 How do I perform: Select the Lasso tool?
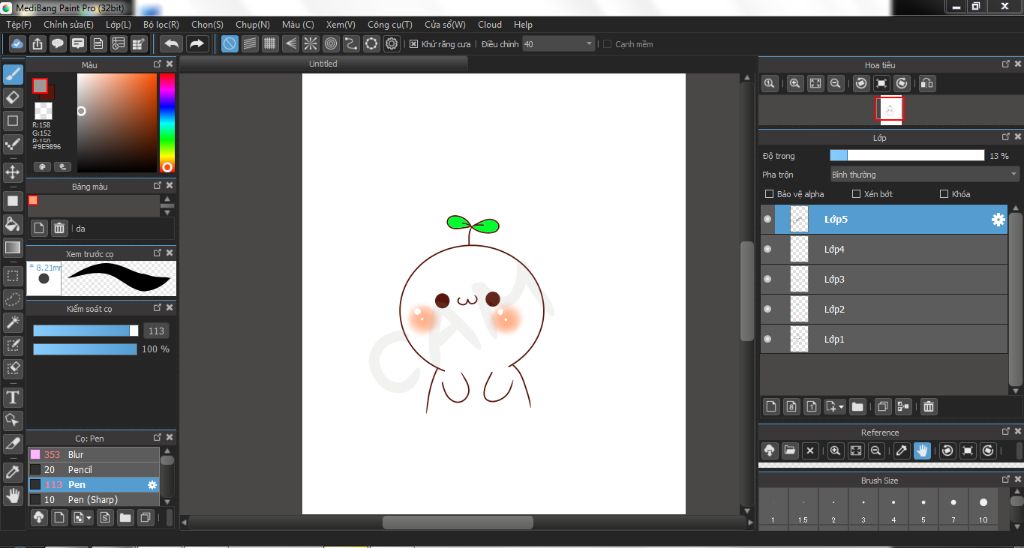(12, 299)
